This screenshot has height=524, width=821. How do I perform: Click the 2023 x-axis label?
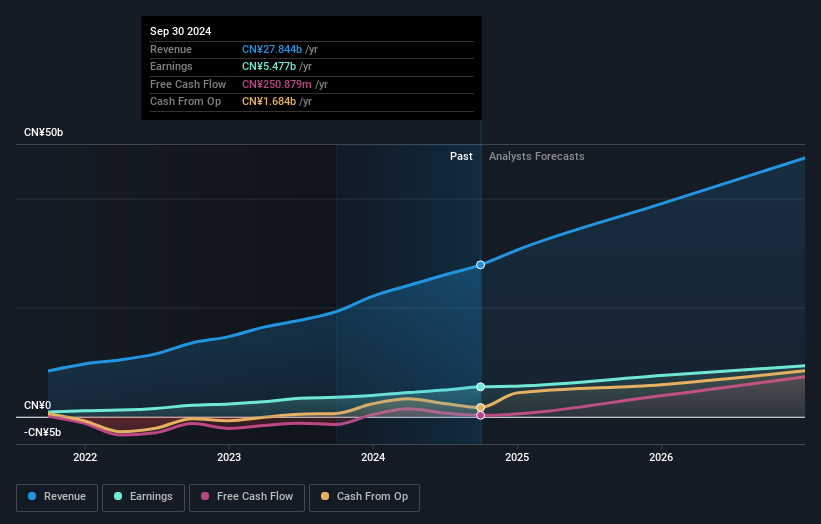pyautogui.click(x=229, y=457)
